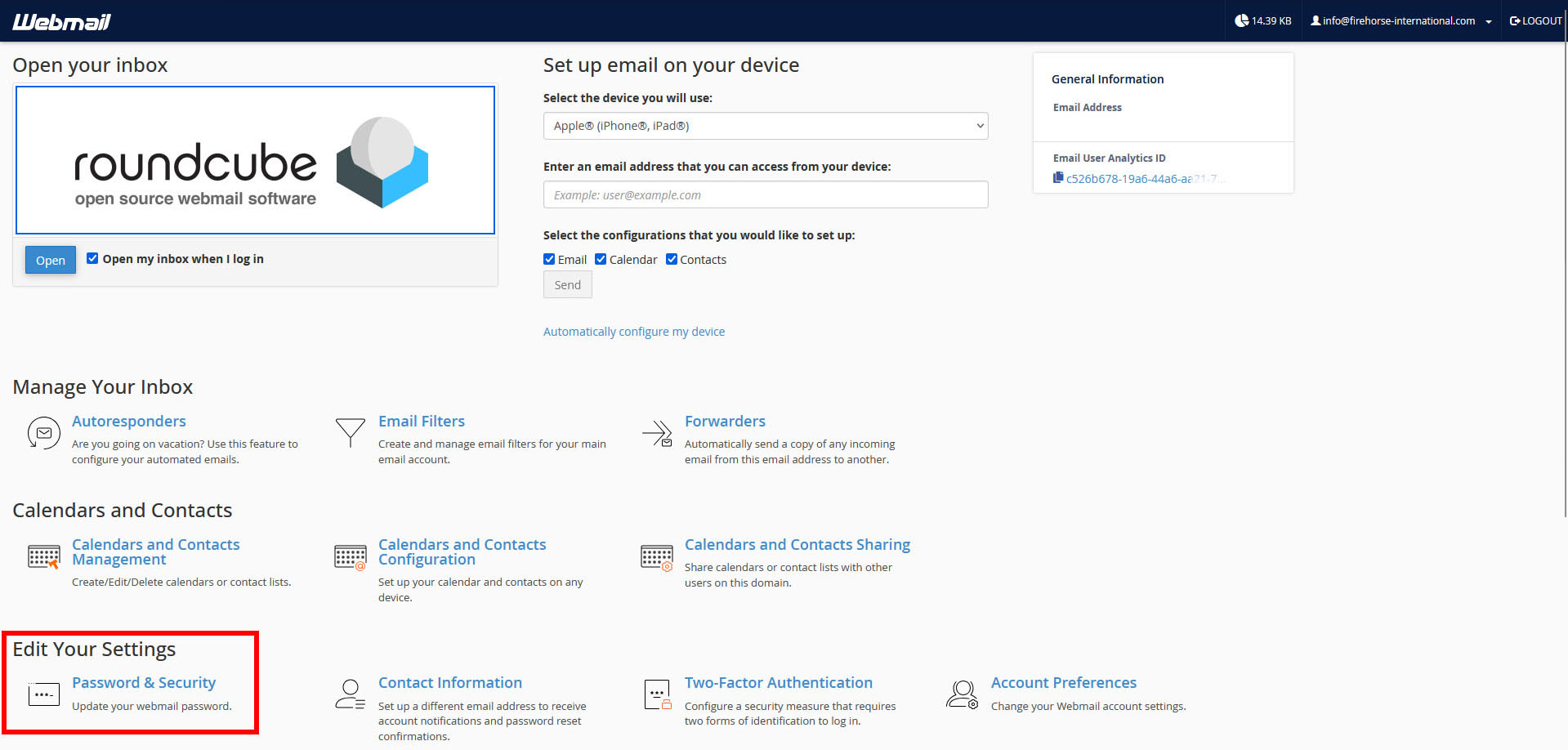Uncheck the Contacts configuration checkbox
Screen dimensions: 1568x750
tap(672, 259)
